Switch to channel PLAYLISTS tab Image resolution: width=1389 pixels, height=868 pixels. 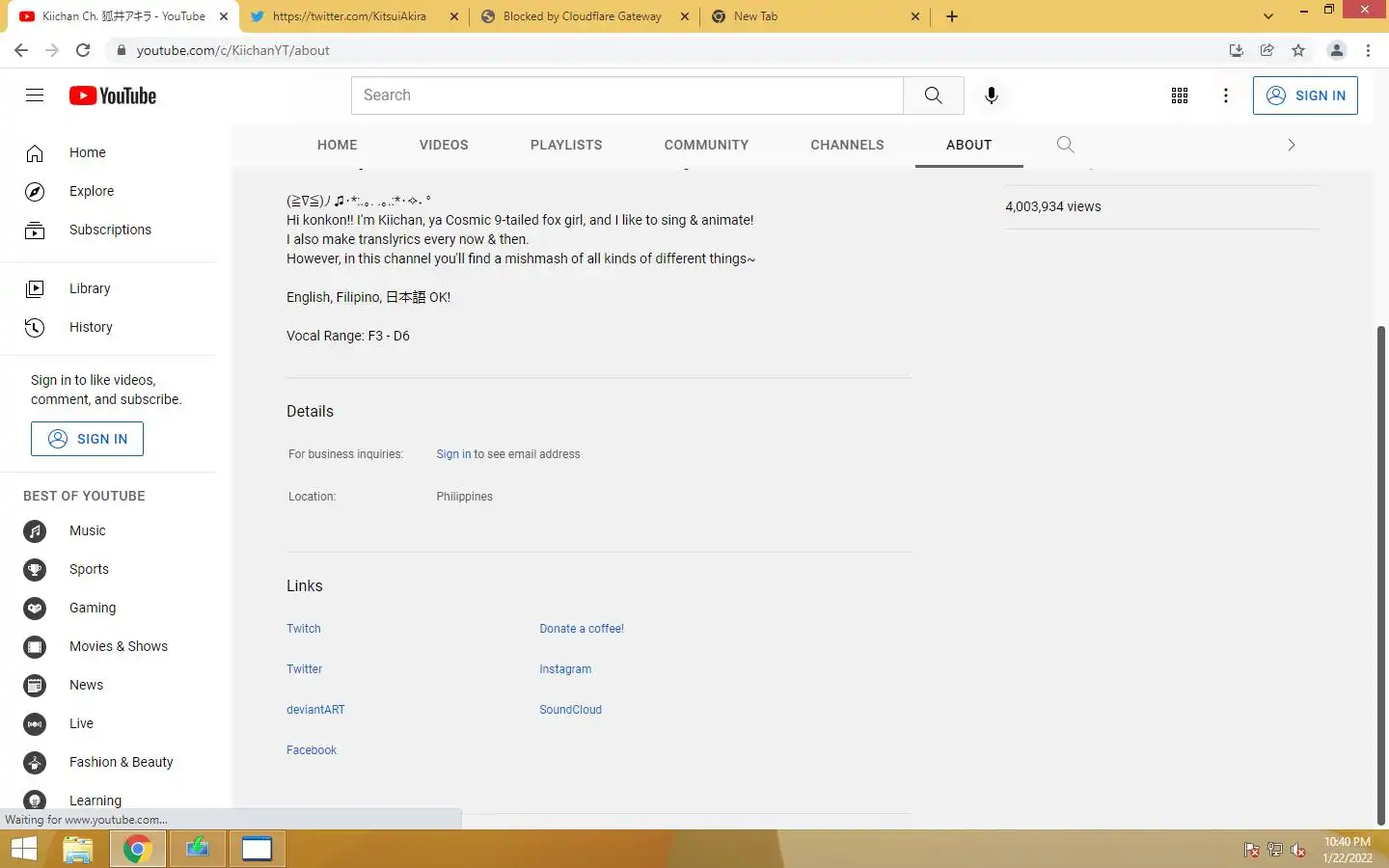pyautogui.click(x=566, y=145)
